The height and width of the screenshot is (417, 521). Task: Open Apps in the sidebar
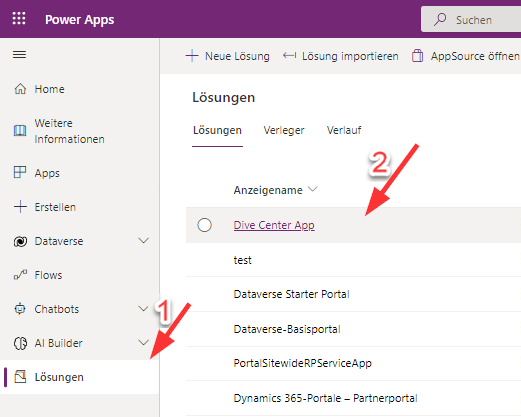pyautogui.click(x=79, y=173)
